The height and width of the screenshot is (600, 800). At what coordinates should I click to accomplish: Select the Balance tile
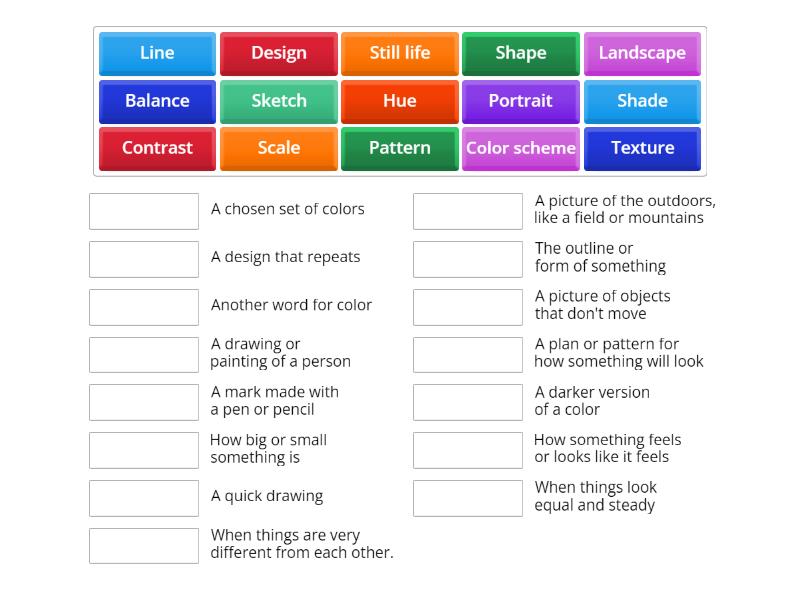coord(157,101)
